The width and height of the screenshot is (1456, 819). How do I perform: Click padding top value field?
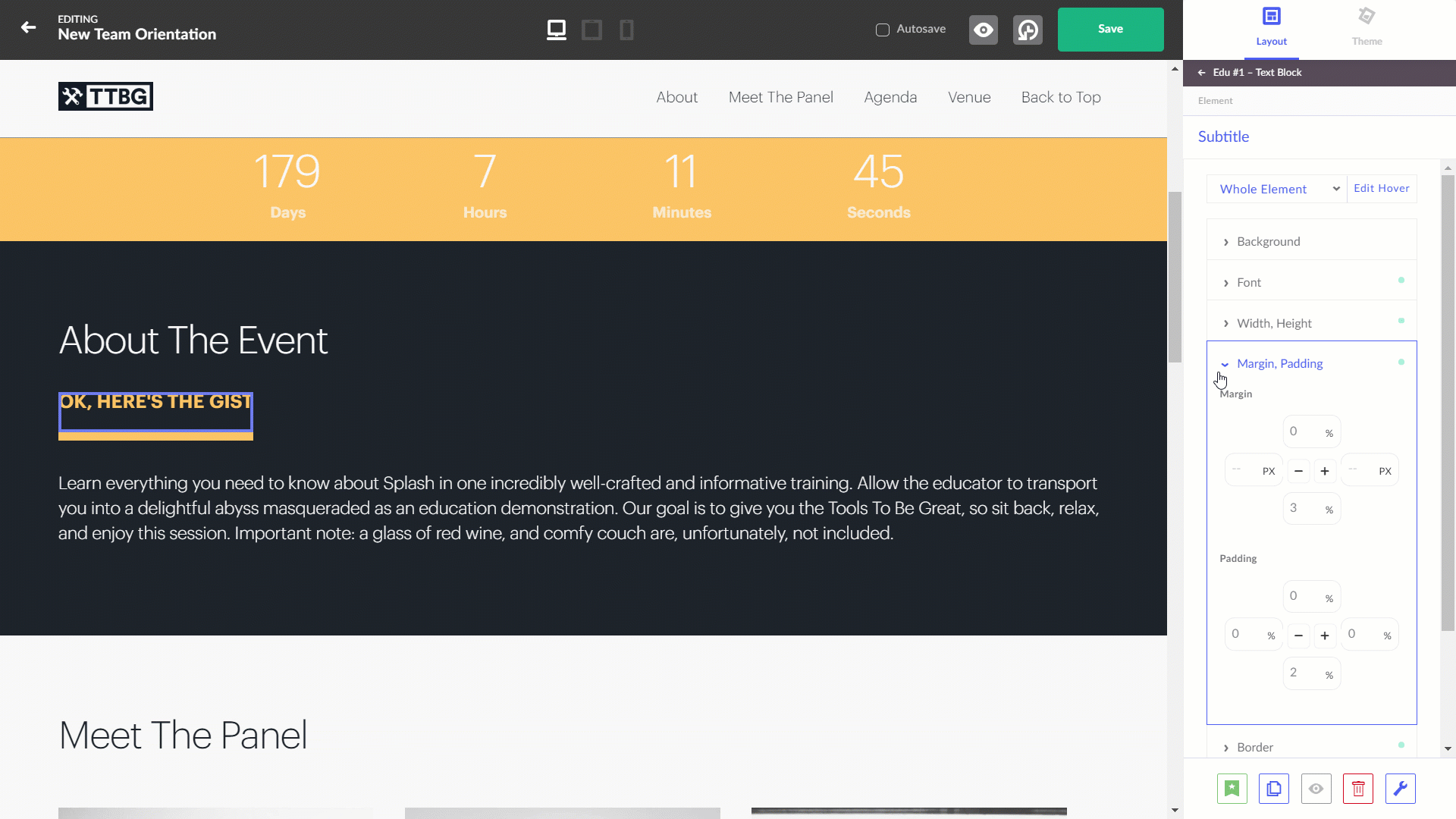pyautogui.click(x=1312, y=596)
